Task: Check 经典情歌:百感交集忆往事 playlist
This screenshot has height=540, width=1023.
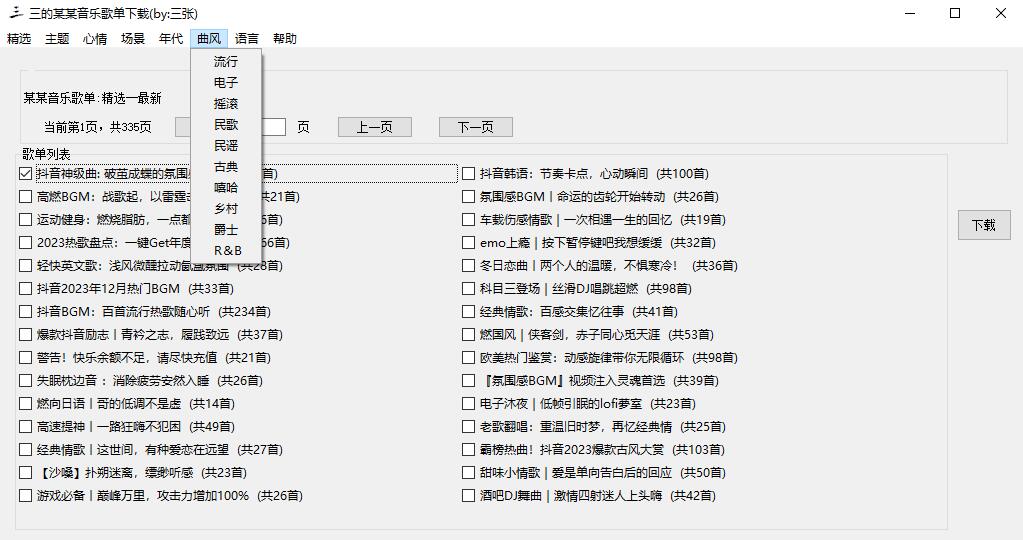Action: 468,312
